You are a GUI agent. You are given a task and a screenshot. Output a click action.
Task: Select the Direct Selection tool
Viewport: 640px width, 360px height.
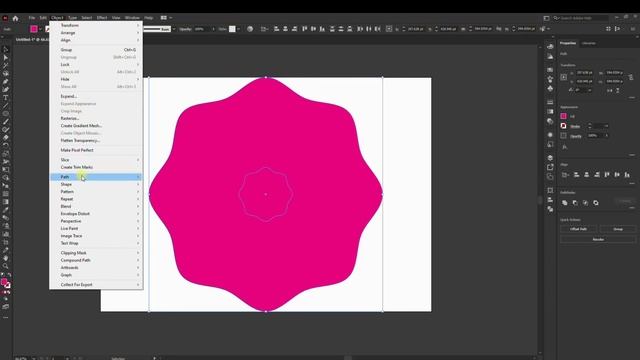5,58
